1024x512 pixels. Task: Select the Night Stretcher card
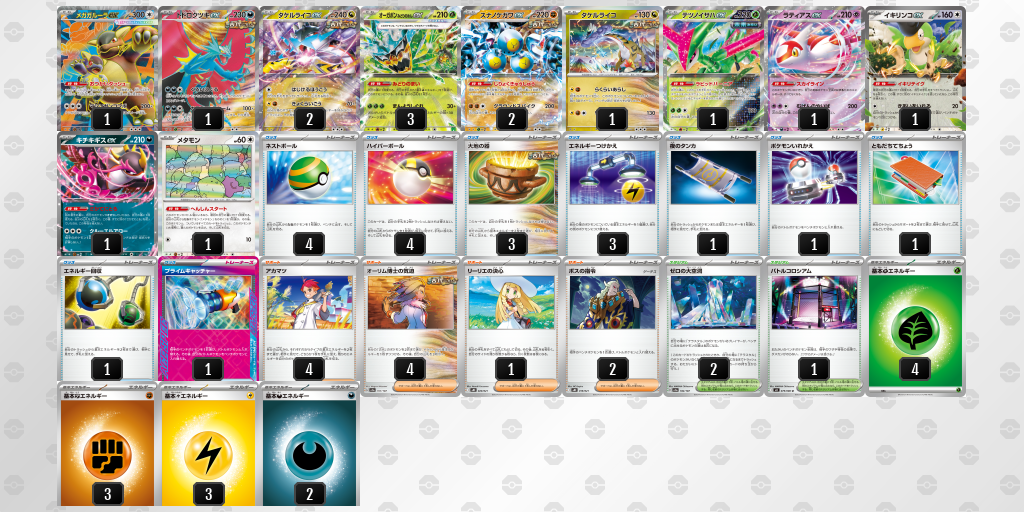tap(713, 194)
